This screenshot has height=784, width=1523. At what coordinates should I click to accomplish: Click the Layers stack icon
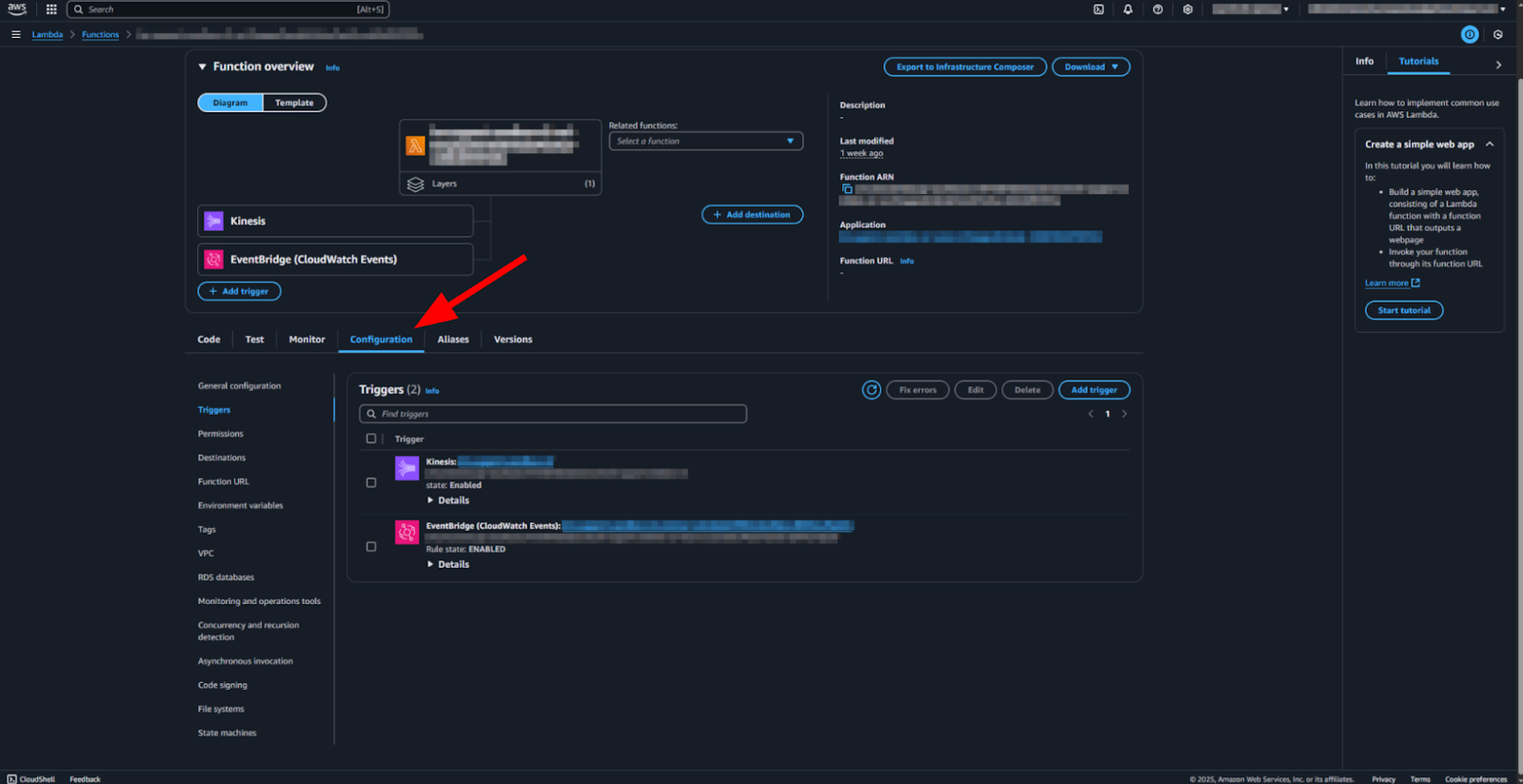tap(415, 184)
